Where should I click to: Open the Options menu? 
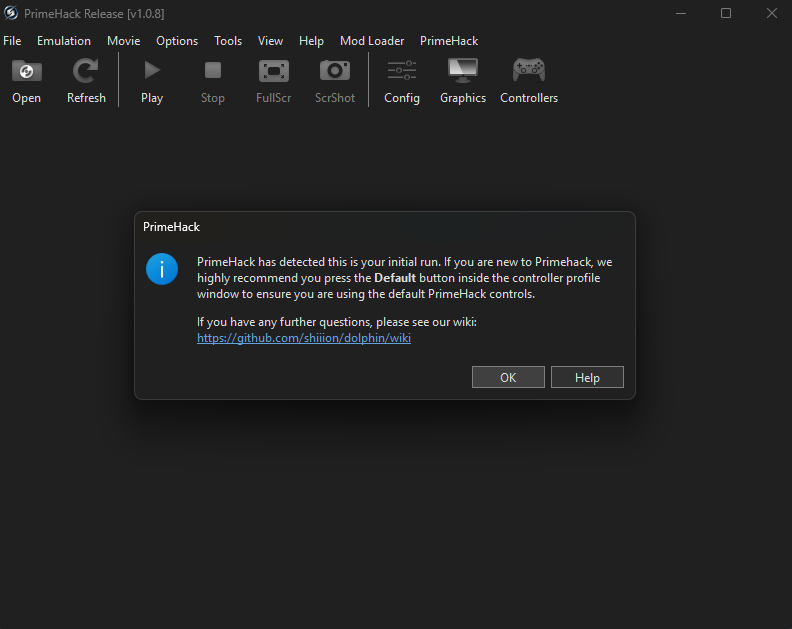tap(177, 41)
